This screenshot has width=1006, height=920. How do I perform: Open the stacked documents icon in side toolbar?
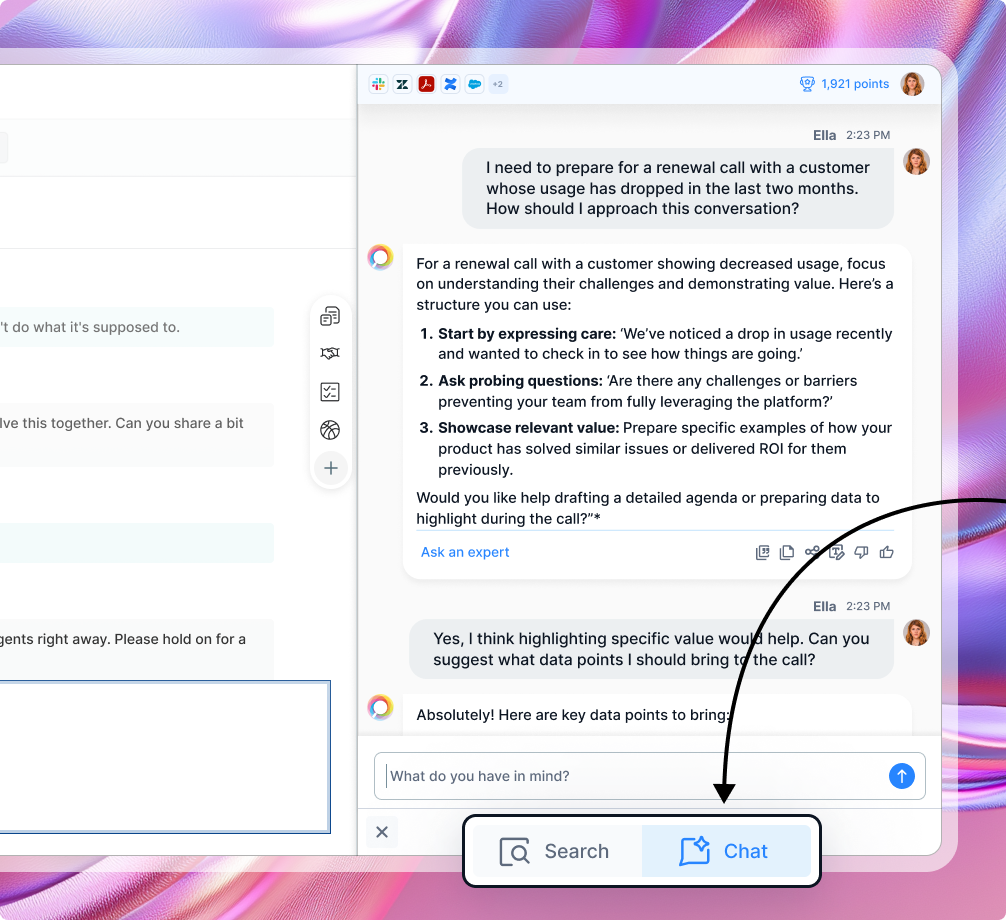(330, 317)
